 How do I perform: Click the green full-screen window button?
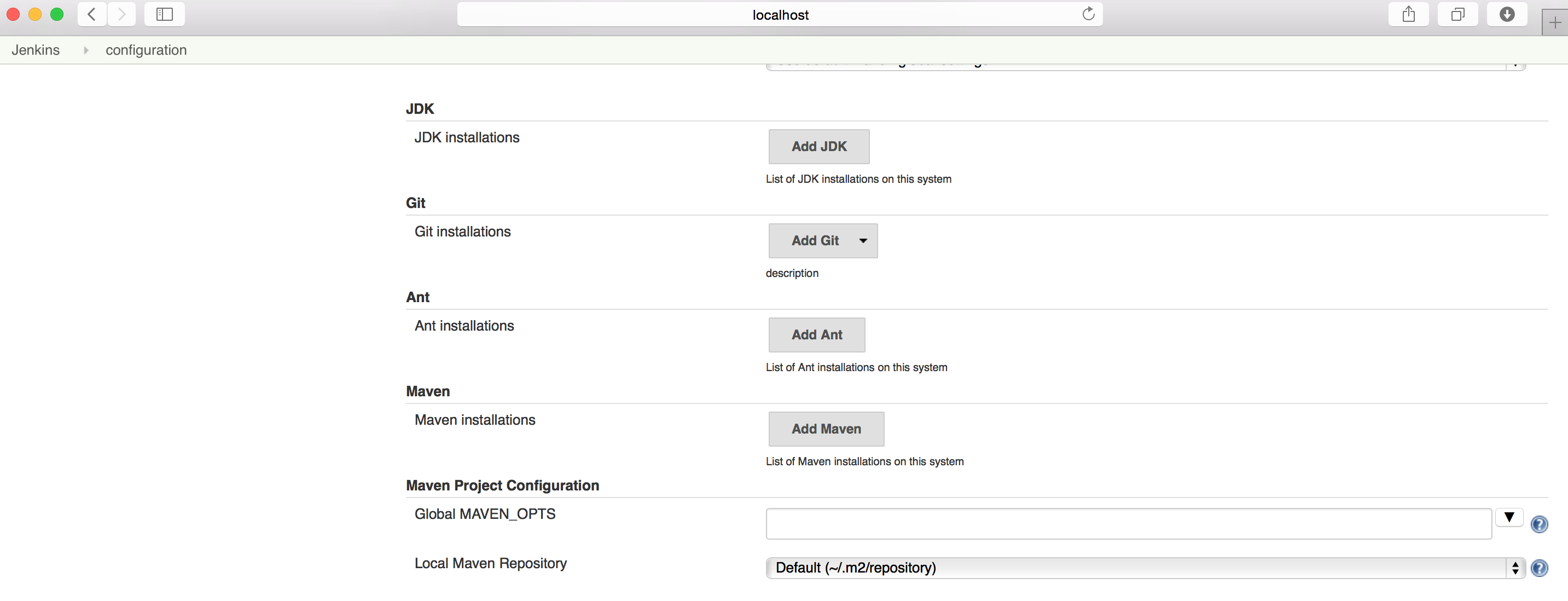pyautogui.click(x=56, y=14)
